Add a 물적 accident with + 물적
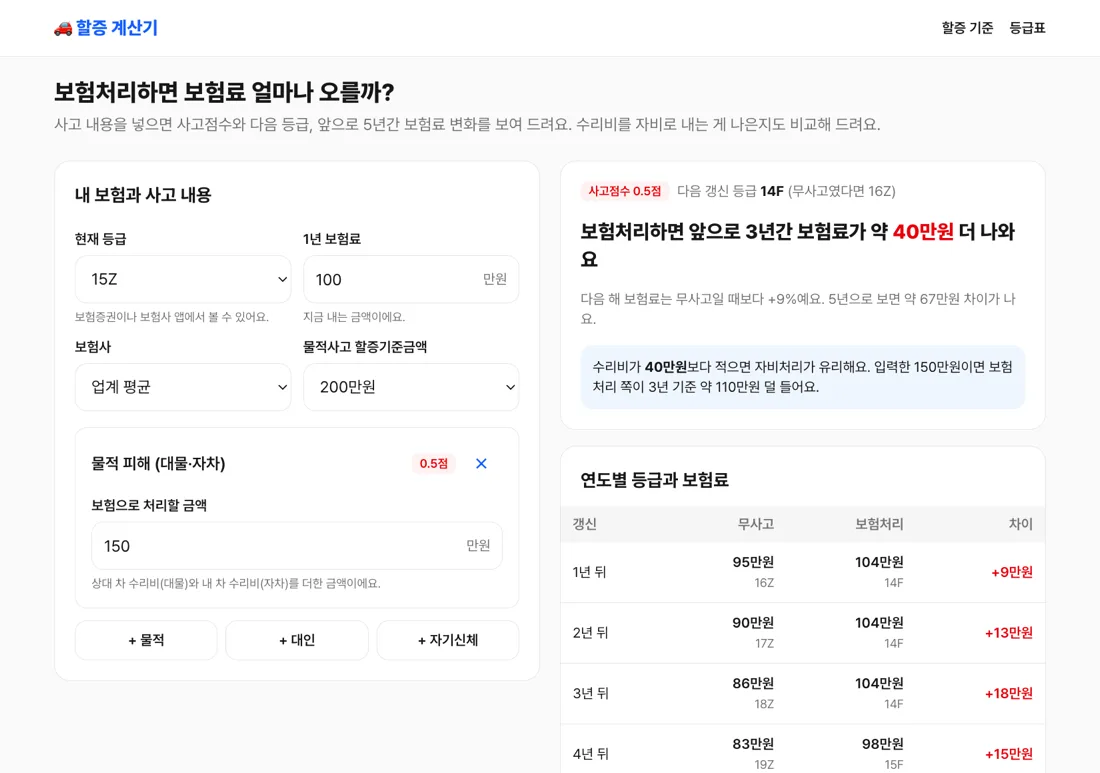The image size is (1100, 773). [x=146, y=640]
